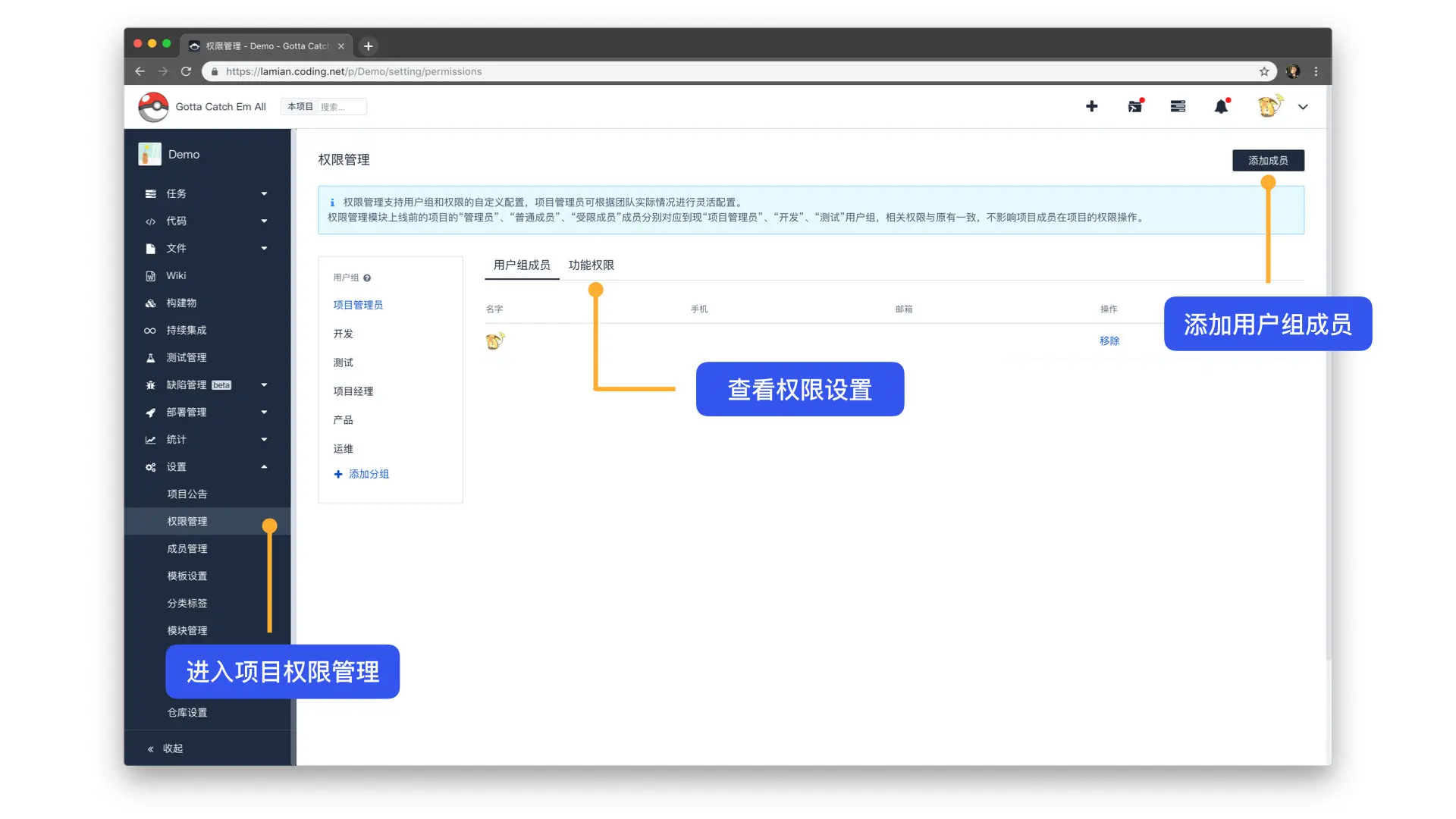Click the 添加成员 button
This screenshot has height=819, width=1456.
tap(1268, 161)
